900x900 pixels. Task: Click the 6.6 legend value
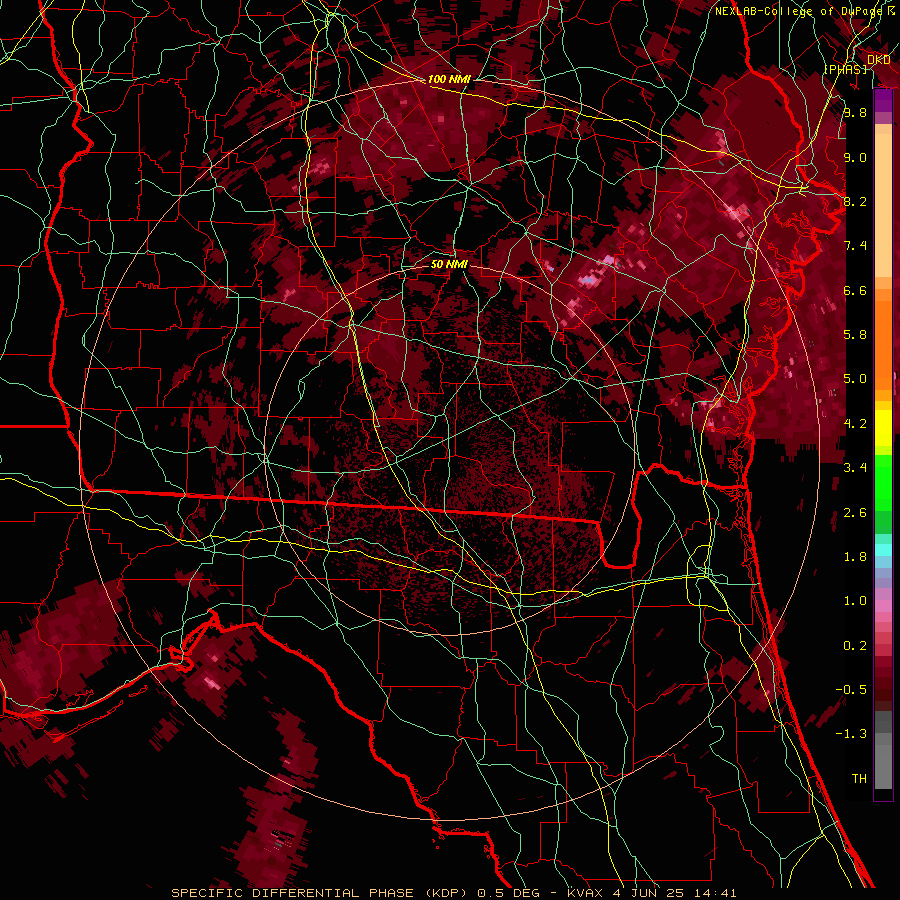[x=855, y=290]
